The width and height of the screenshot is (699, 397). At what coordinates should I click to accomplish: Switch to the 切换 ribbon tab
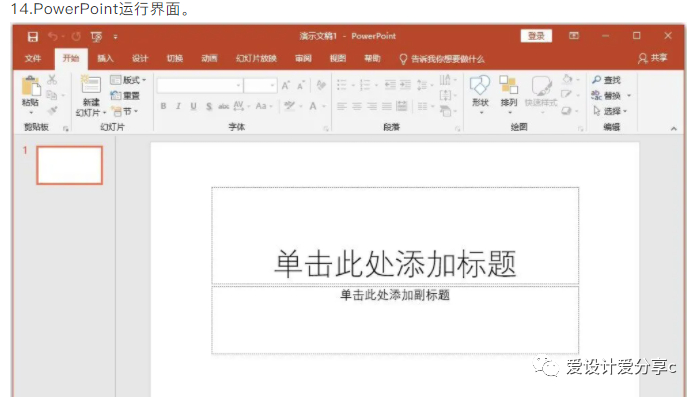(x=174, y=58)
